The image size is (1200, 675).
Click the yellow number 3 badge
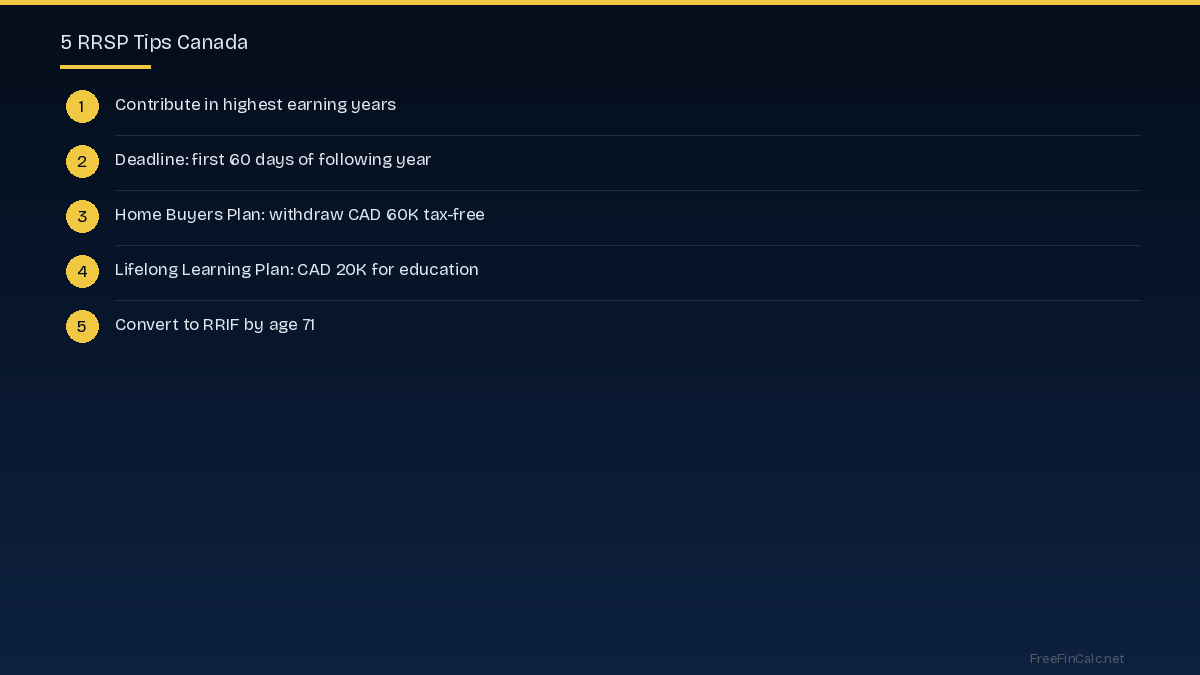[82, 216]
